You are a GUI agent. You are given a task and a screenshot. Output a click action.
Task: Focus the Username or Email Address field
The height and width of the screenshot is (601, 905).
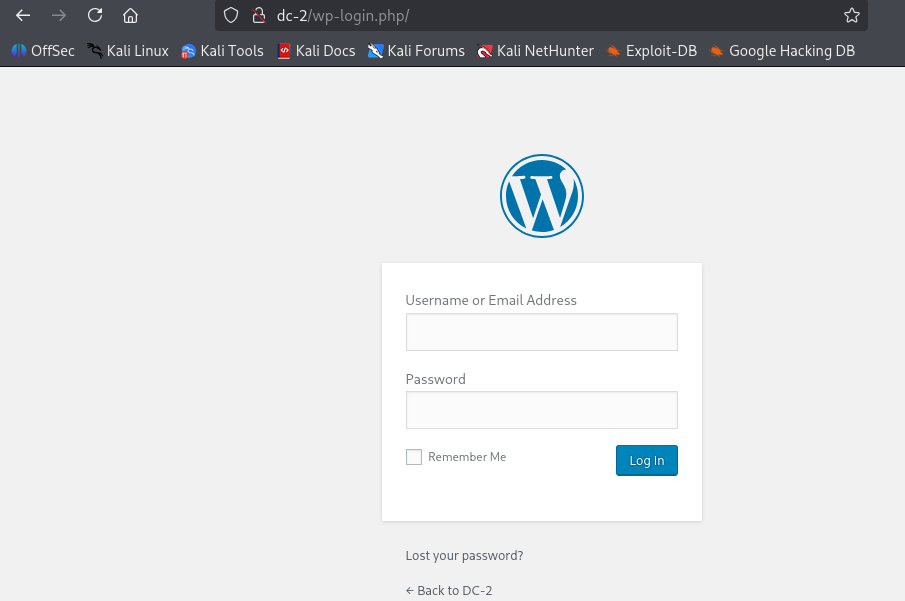point(541,332)
